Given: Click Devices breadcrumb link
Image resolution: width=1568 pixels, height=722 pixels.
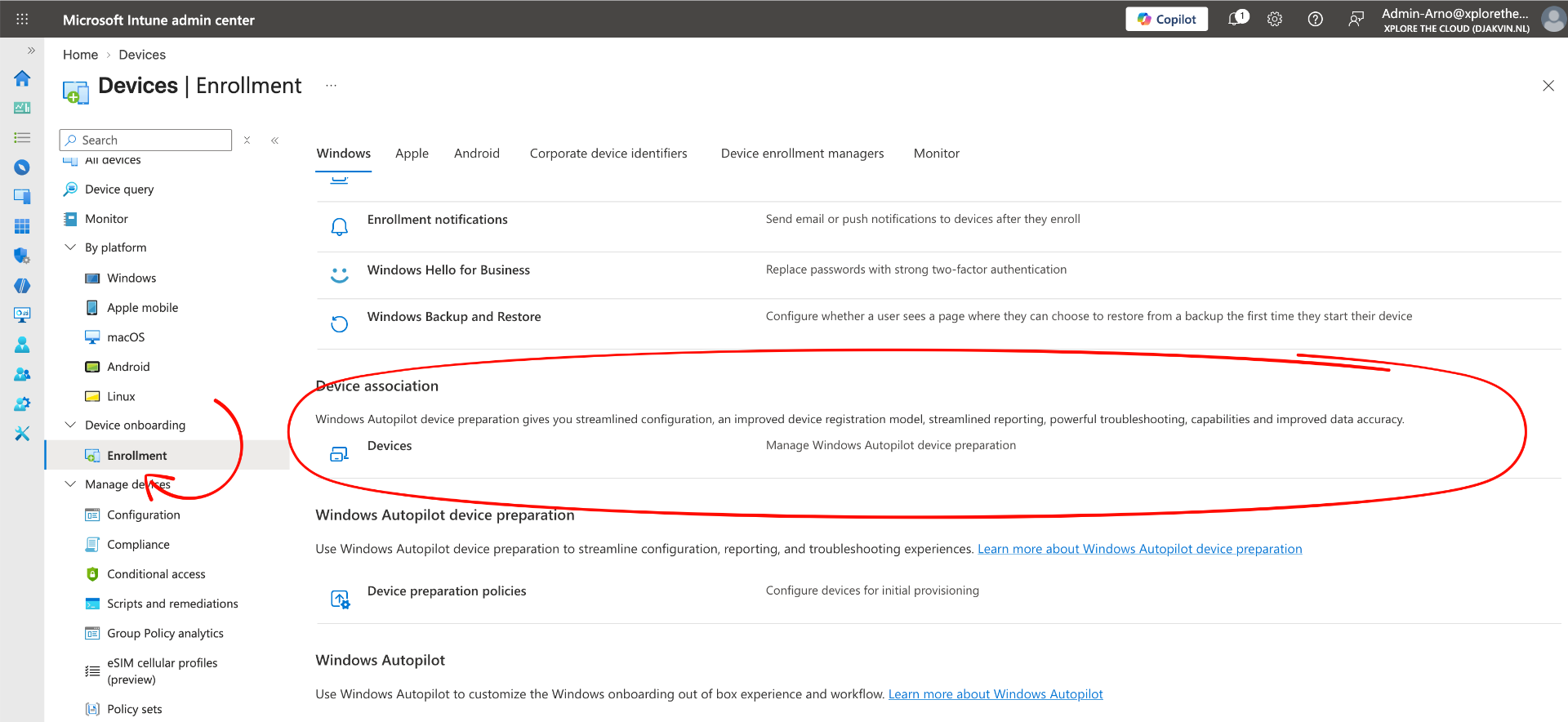Looking at the screenshot, I should pos(142,55).
